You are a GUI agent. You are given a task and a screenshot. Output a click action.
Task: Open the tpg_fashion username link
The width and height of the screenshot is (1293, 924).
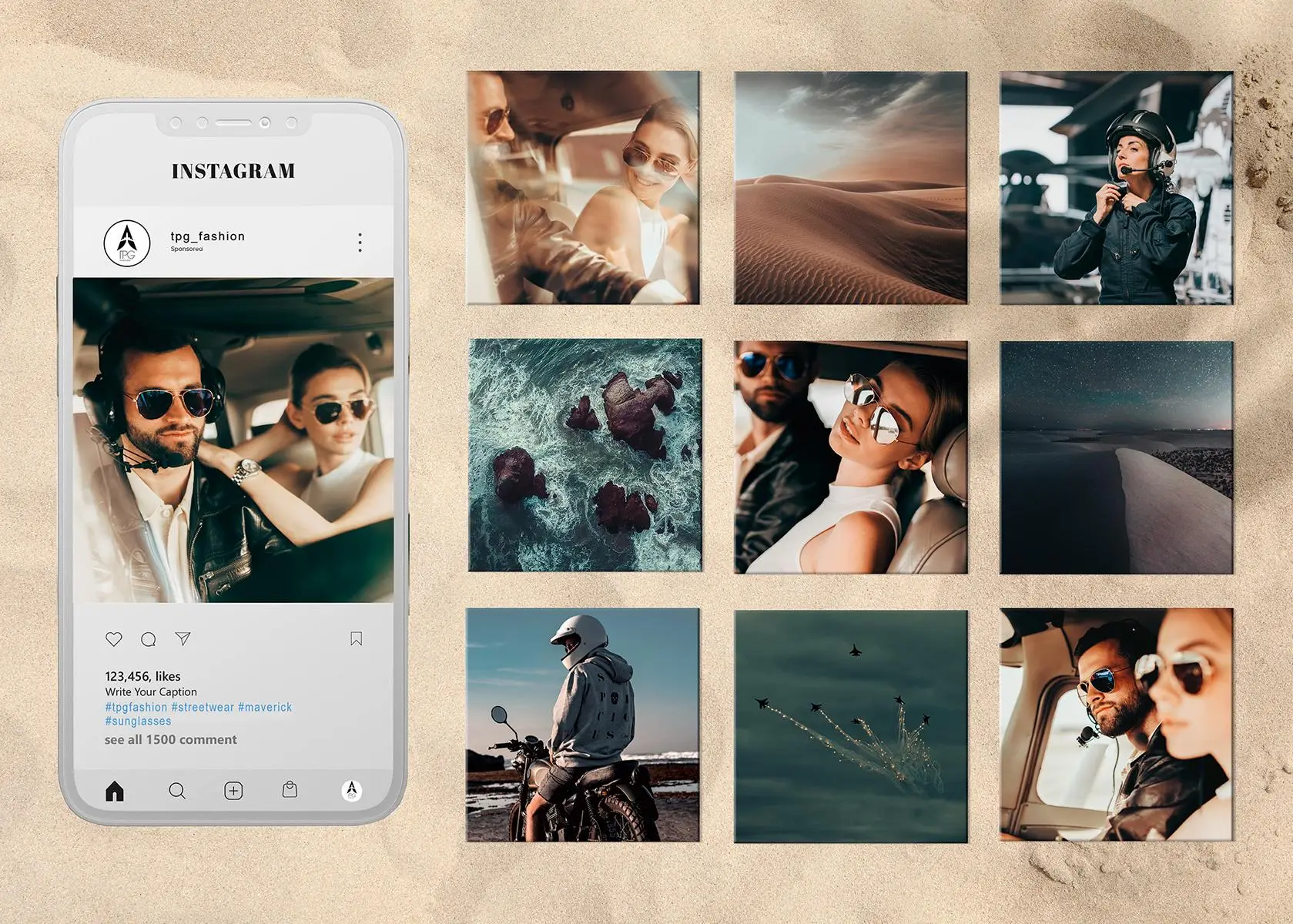207,236
